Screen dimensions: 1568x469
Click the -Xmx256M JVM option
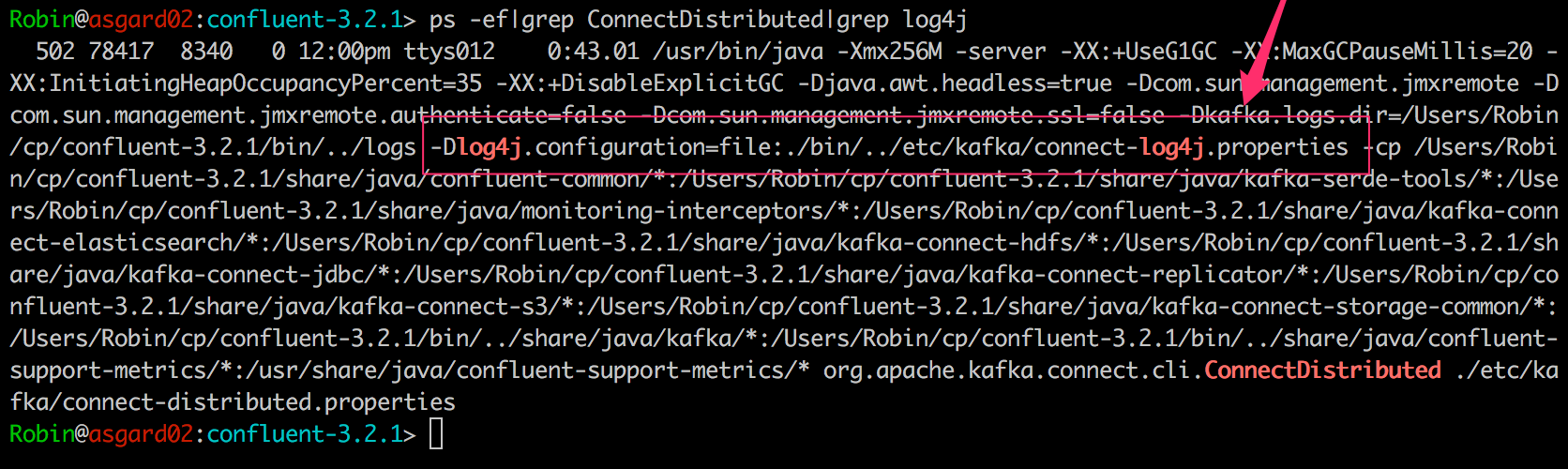click(x=890, y=52)
